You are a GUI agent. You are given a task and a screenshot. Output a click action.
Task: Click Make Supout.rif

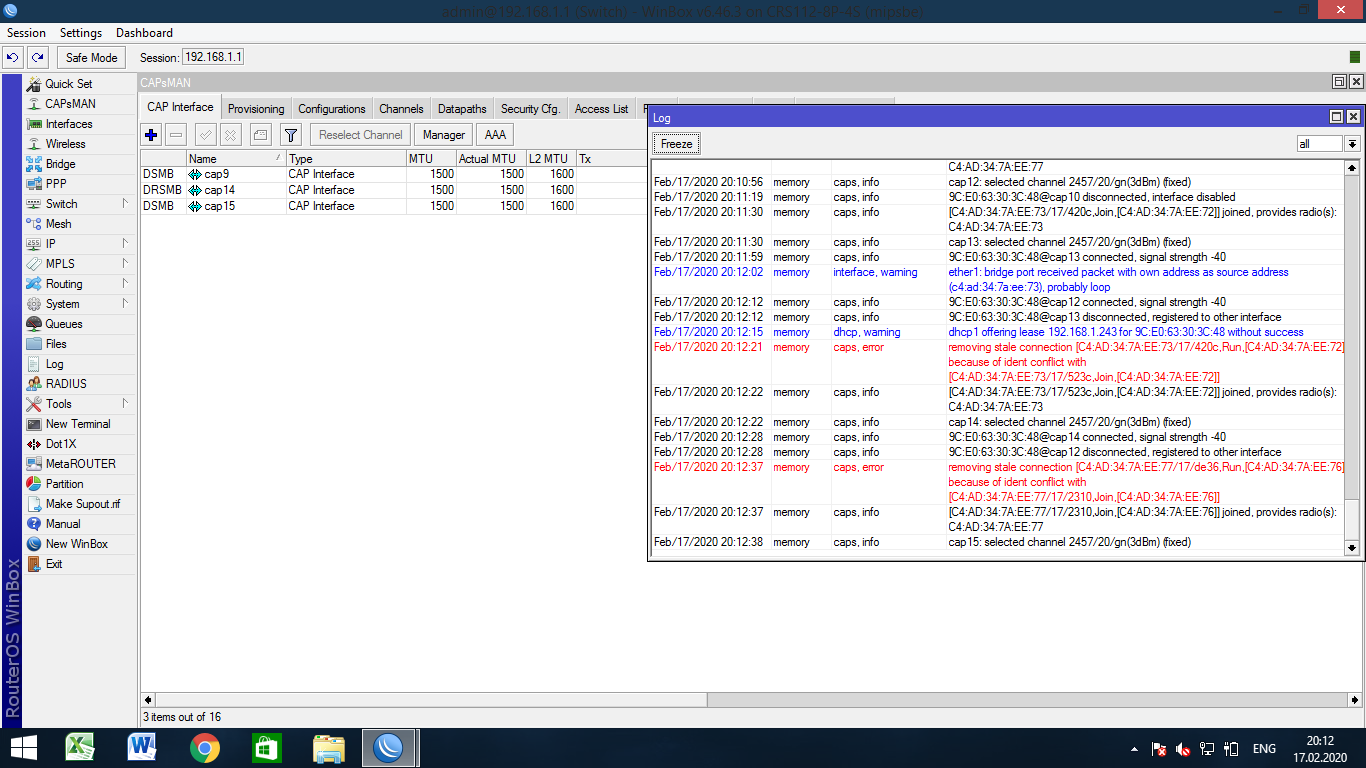(x=80, y=504)
